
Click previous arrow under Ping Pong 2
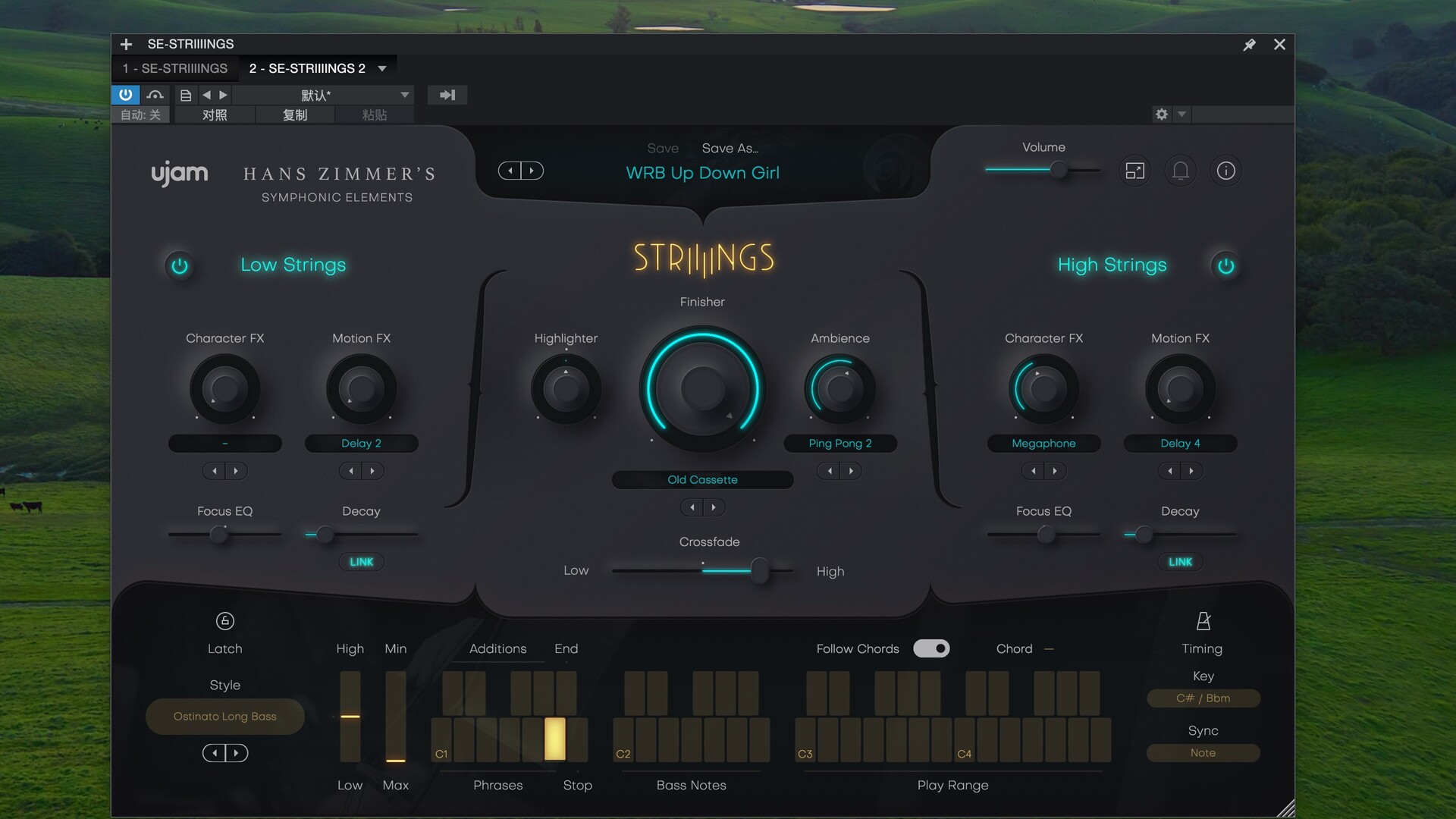pyautogui.click(x=830, y=471)
